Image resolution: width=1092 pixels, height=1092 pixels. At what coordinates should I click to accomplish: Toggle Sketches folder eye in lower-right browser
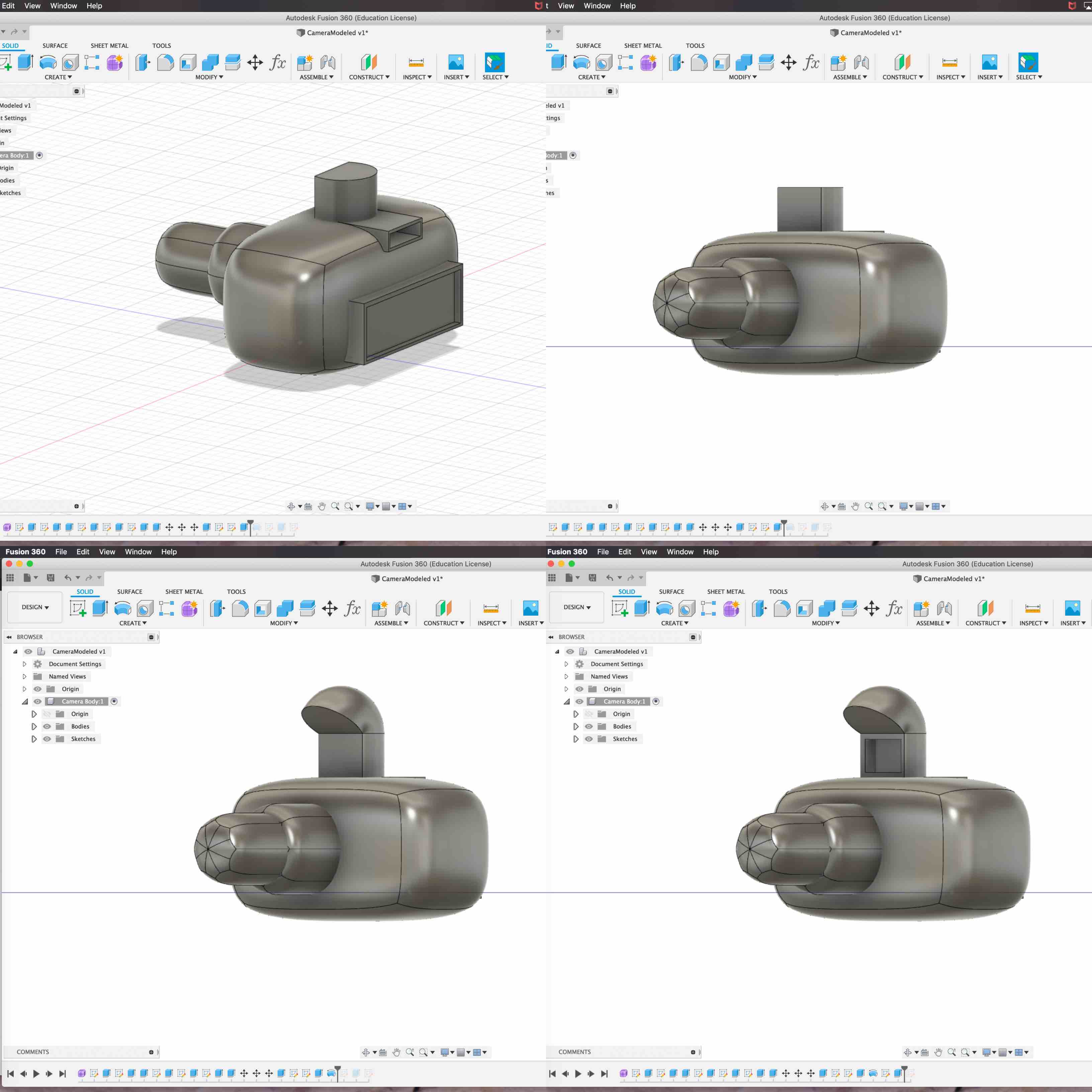[589, 739]
